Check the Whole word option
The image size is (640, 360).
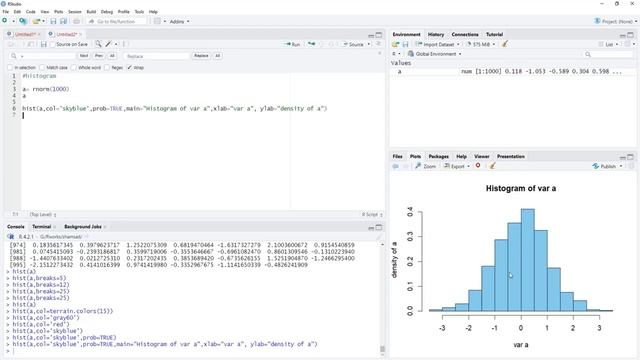(74, 67)
